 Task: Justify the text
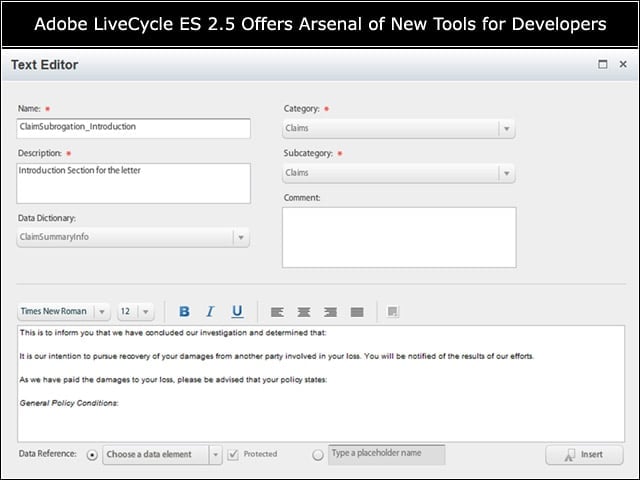357,312
